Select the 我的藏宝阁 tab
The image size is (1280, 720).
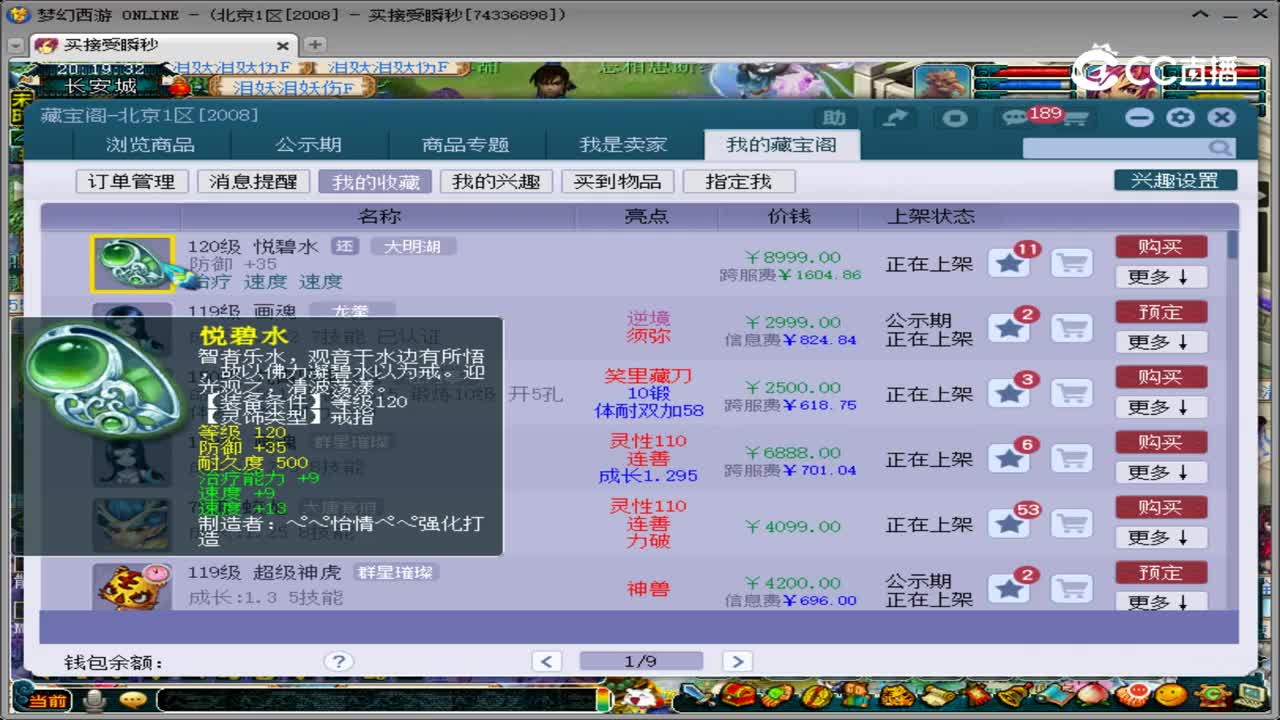point(781,145)
